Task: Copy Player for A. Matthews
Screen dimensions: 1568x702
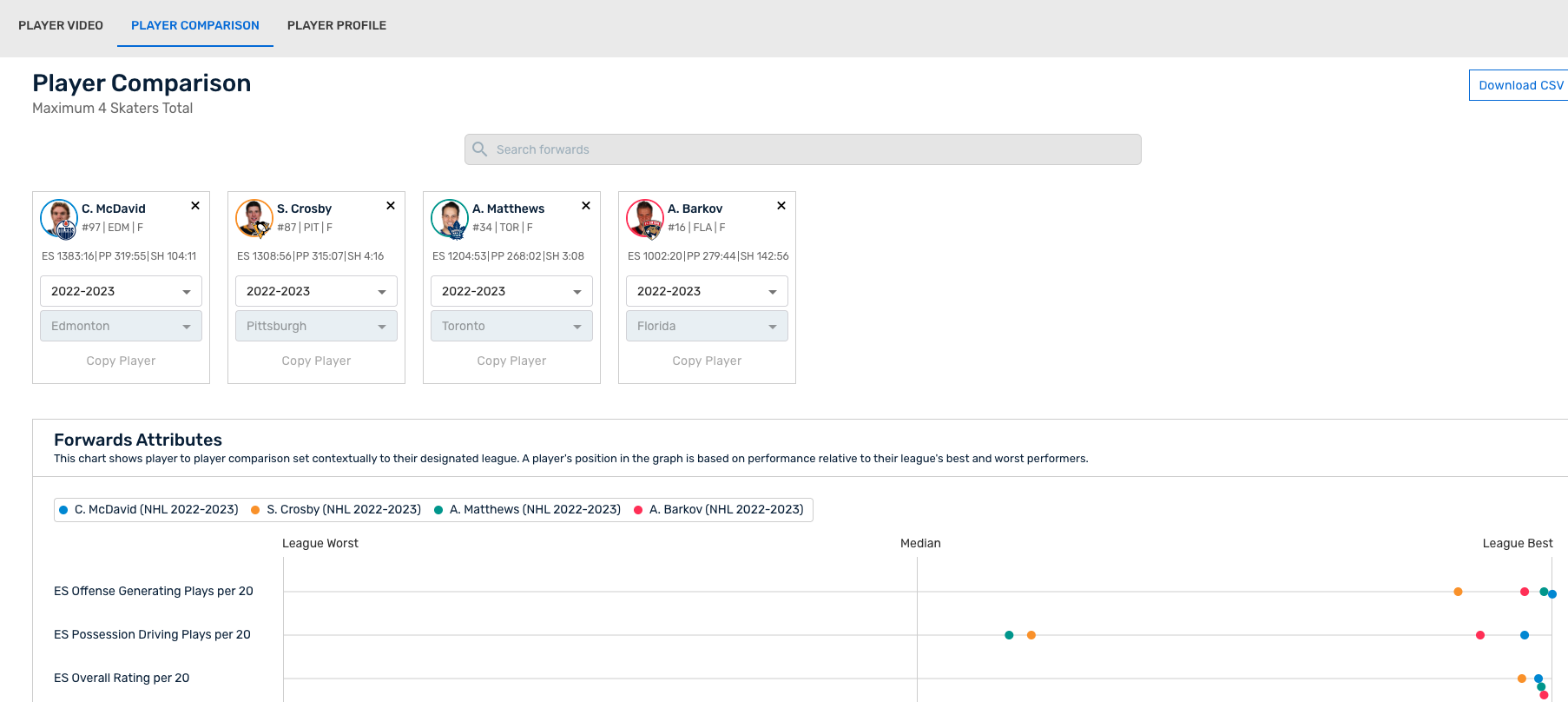Action: click(x=511, y=361)
